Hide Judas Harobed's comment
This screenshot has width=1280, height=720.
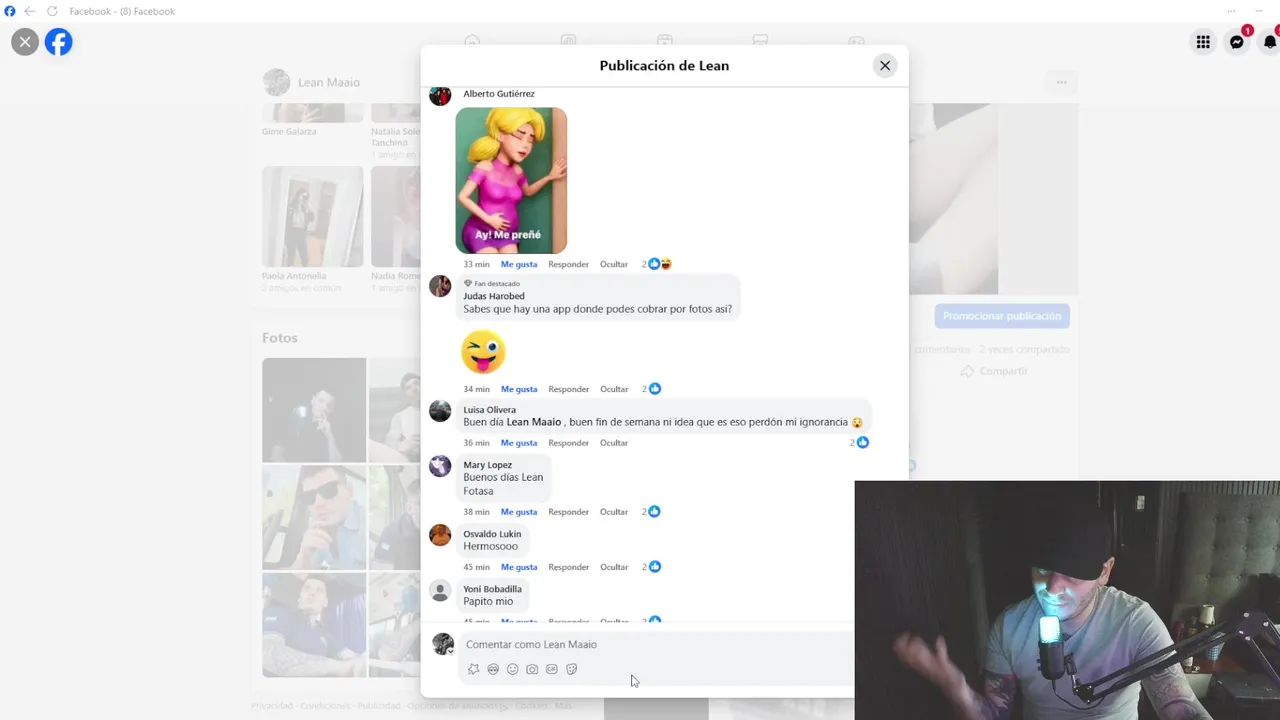614,389
